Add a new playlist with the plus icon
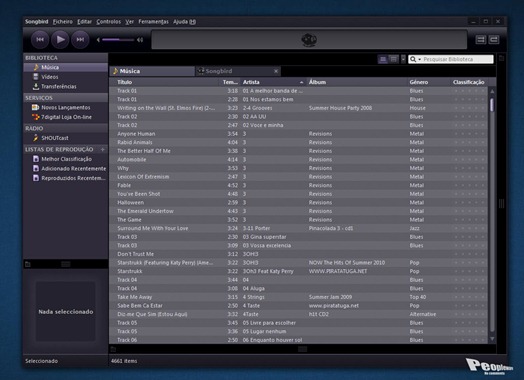The width and height of the screenshot is (524, 380). tap(103, 149)
